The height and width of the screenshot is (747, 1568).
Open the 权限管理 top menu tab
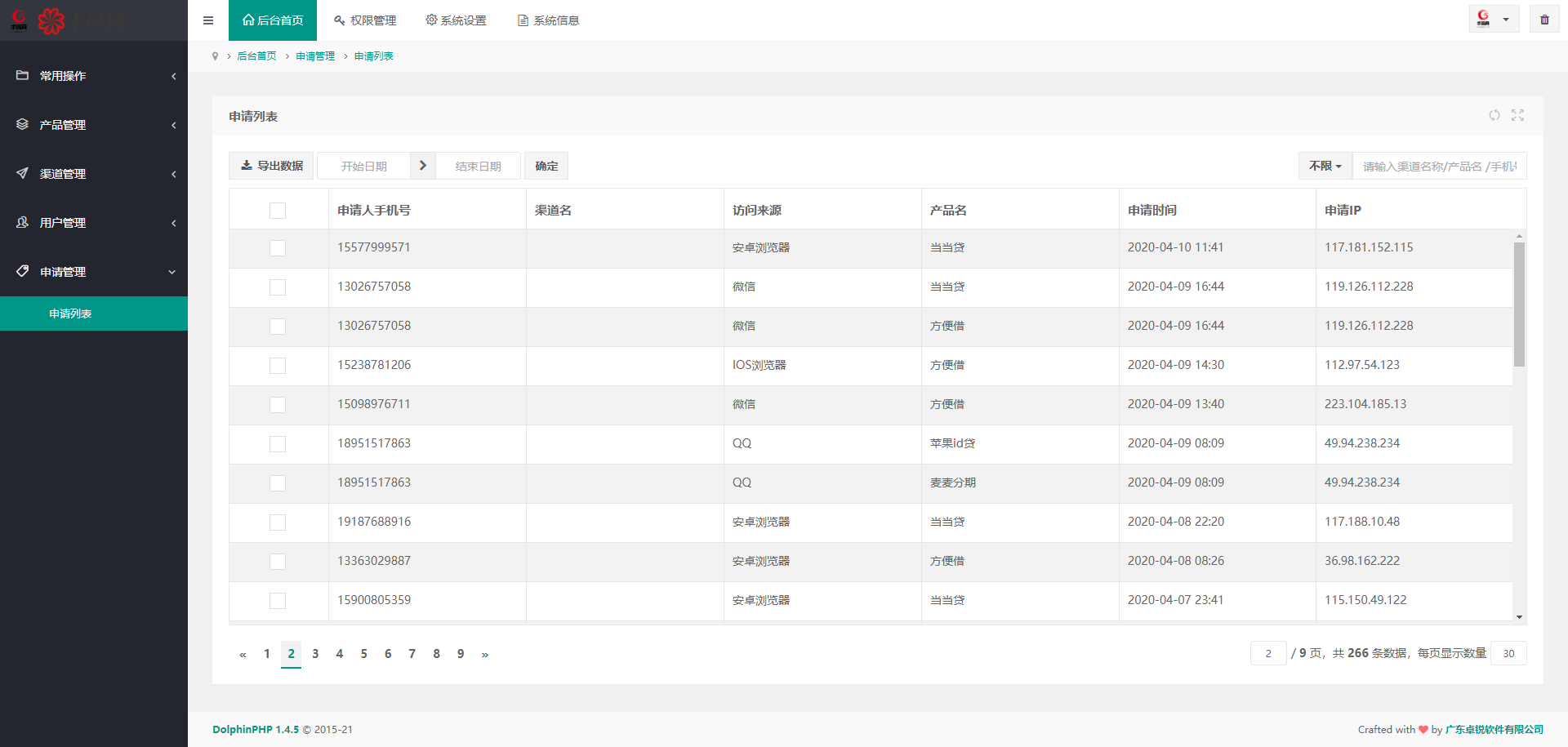coord(365,20)
